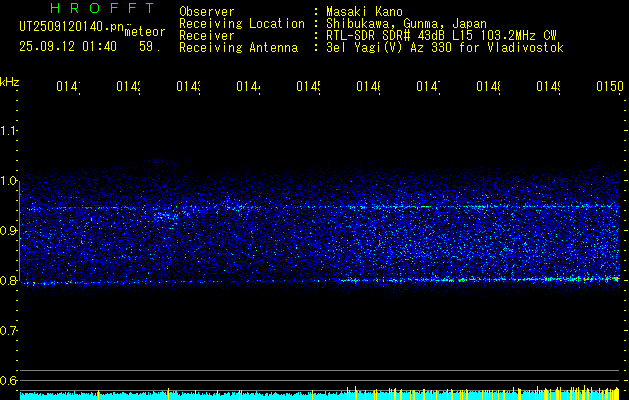The image size is (629, 400).
Task: Click the 1.1 kHz axis label
Action: click(9, 130)
